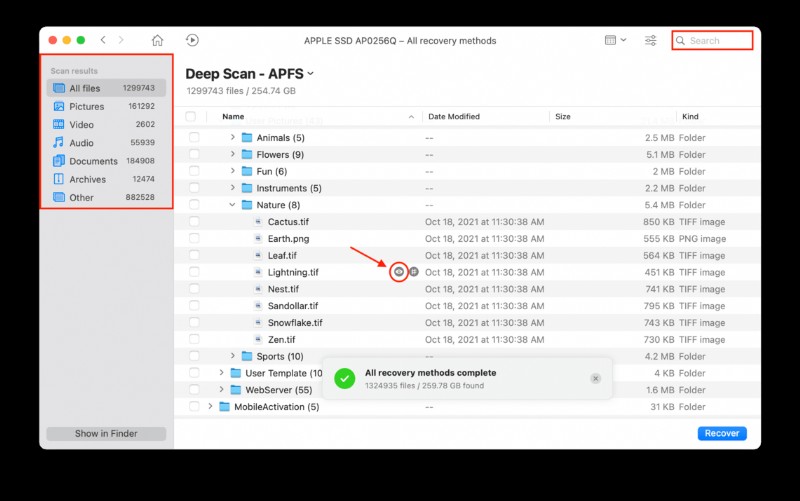This screenshot has width=800, height=501.
Task: Click the MobileActivation folder icon
Action: (224, 406)
